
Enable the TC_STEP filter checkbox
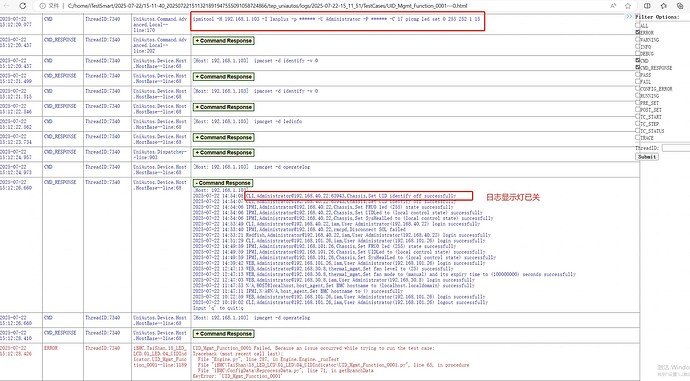coord(638,124)
